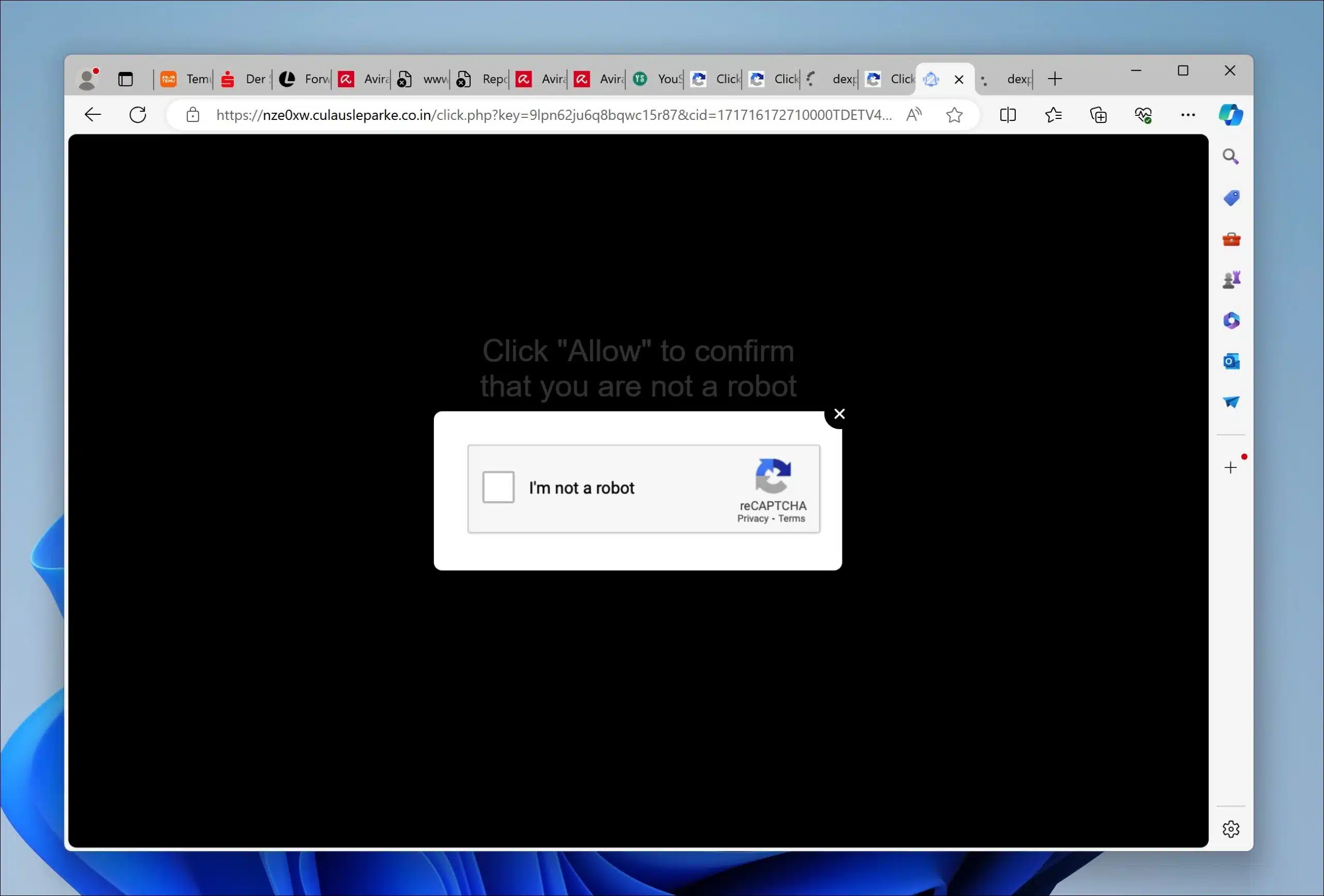Switch to the last dexp tab

[1005, 79]
